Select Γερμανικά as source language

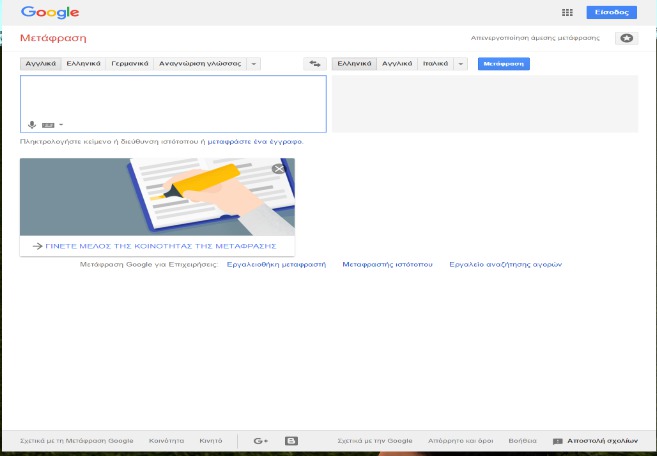(130, 64)
